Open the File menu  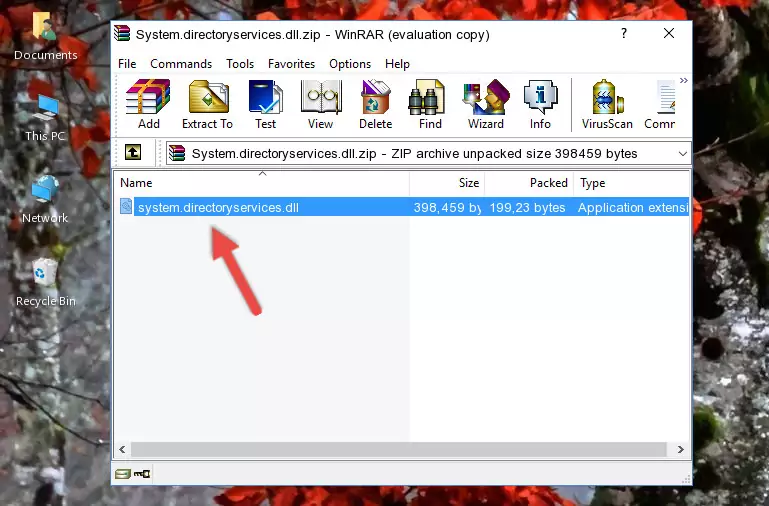pos(127,64)
